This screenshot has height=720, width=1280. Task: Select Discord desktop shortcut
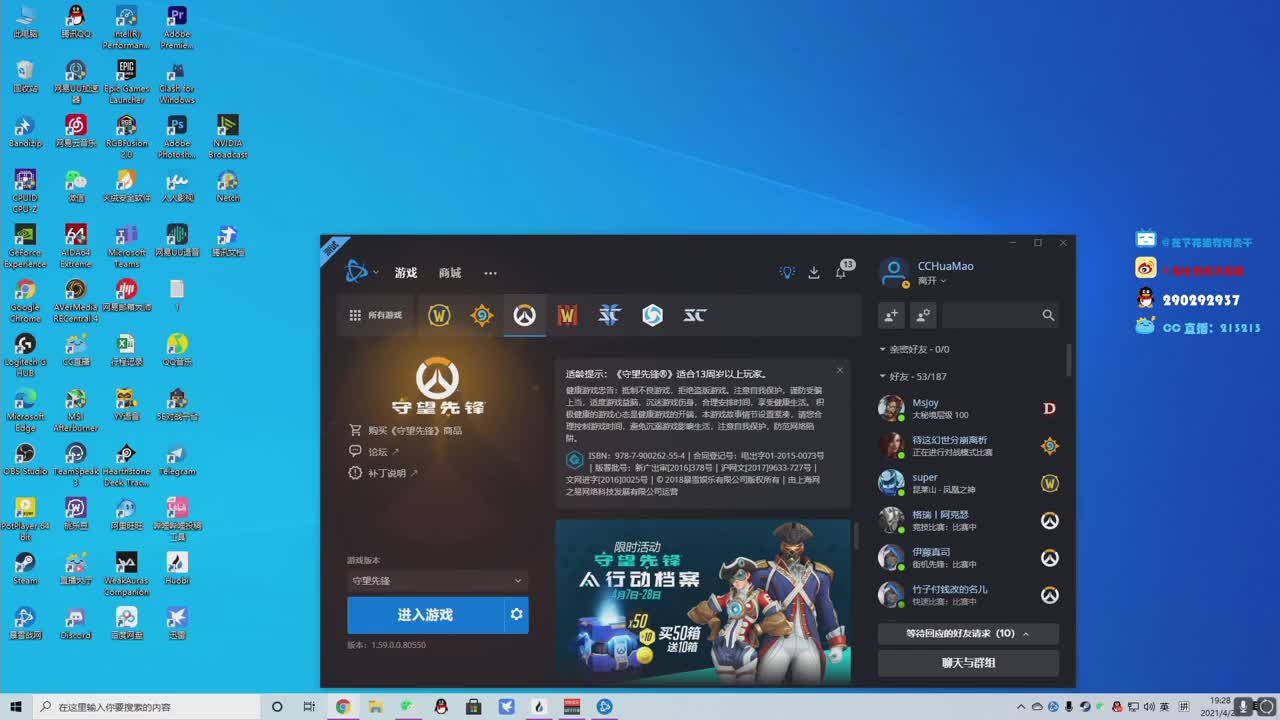pos(76,622)
